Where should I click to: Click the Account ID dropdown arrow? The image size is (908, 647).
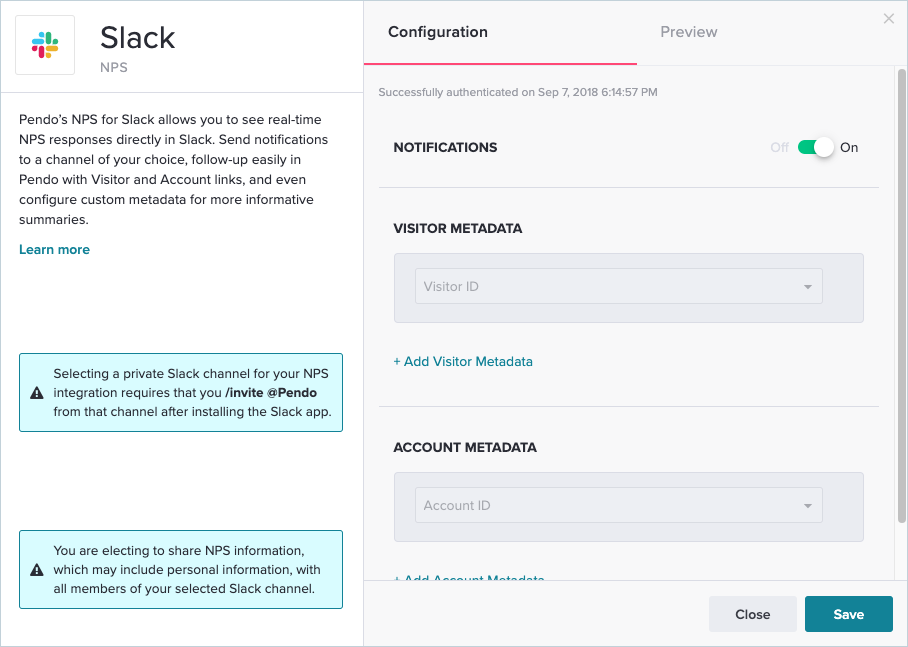[x=807, y=506]
